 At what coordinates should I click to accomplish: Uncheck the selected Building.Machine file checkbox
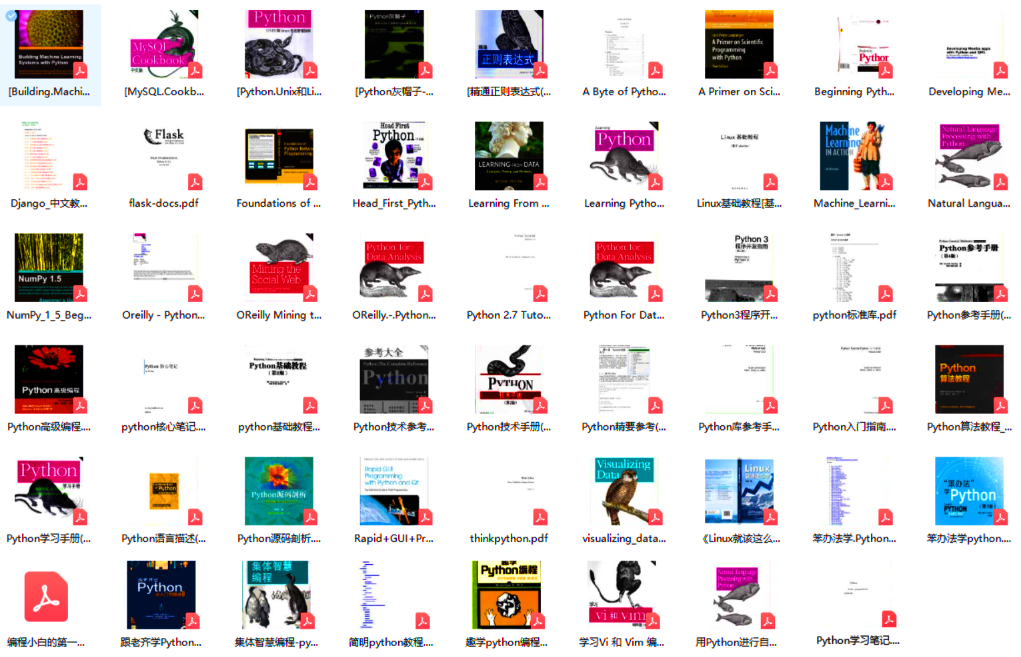click(12, 16)
